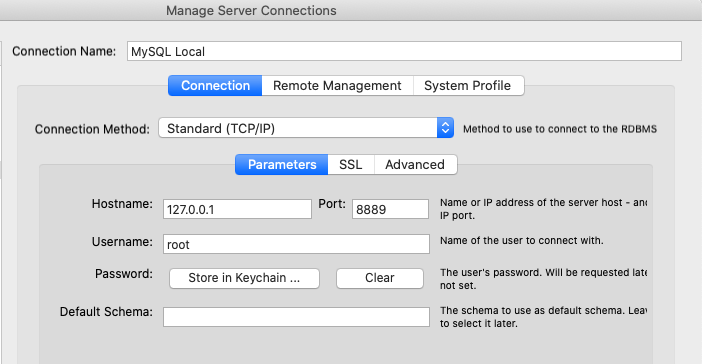Open the Connection Method dropdown
Image resolution: width=702 pixels, height=364 pixels.
pos(306,128)
